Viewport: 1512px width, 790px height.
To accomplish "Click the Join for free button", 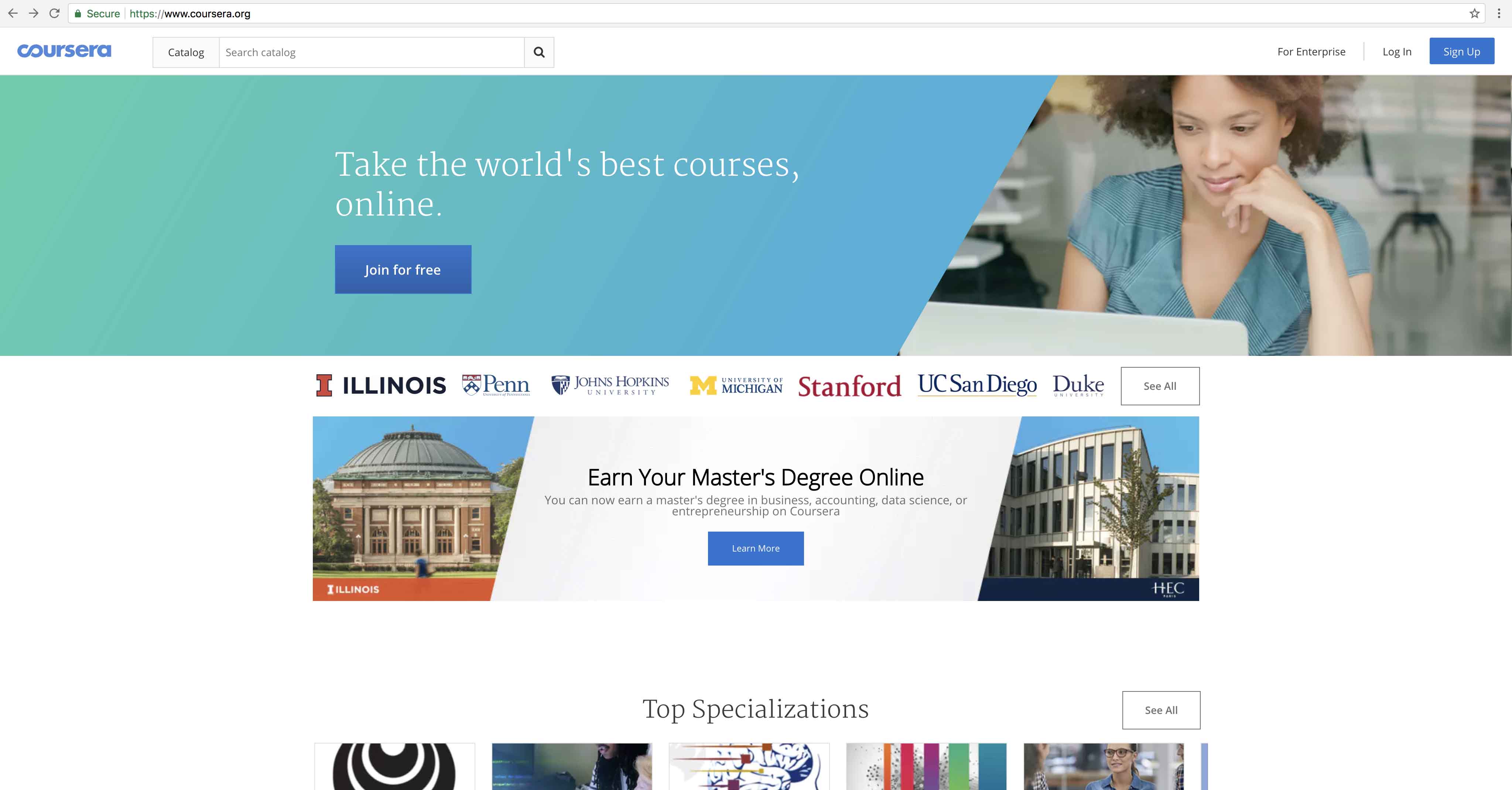I will 403,269.
